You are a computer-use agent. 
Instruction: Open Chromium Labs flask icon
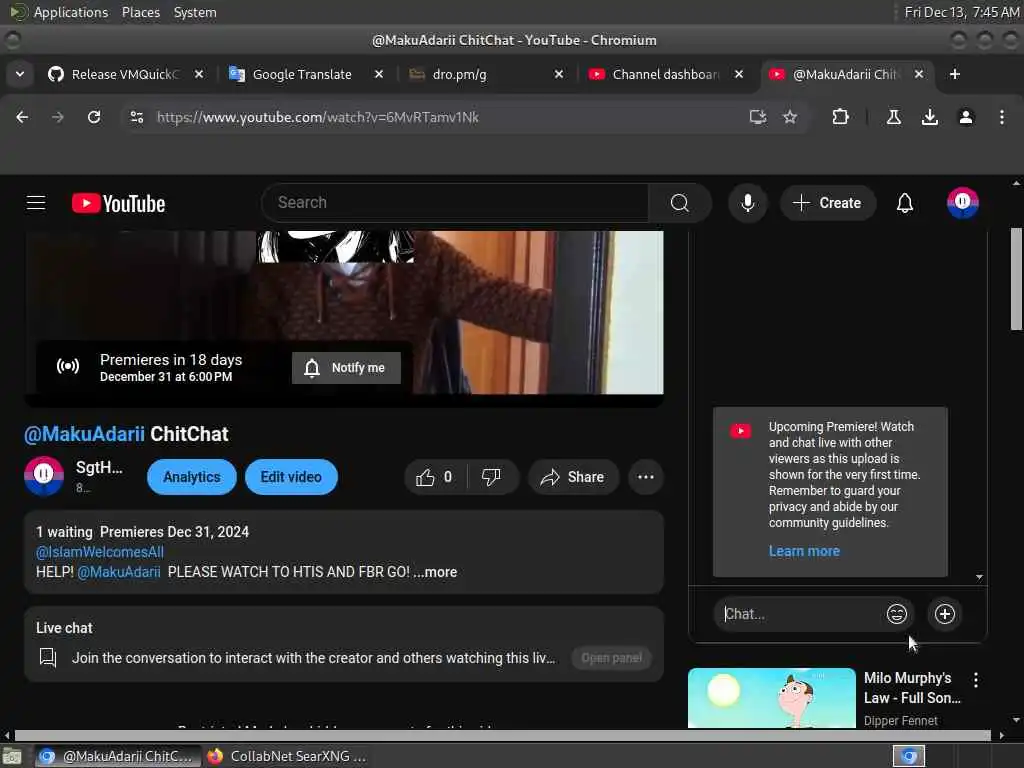894,117
